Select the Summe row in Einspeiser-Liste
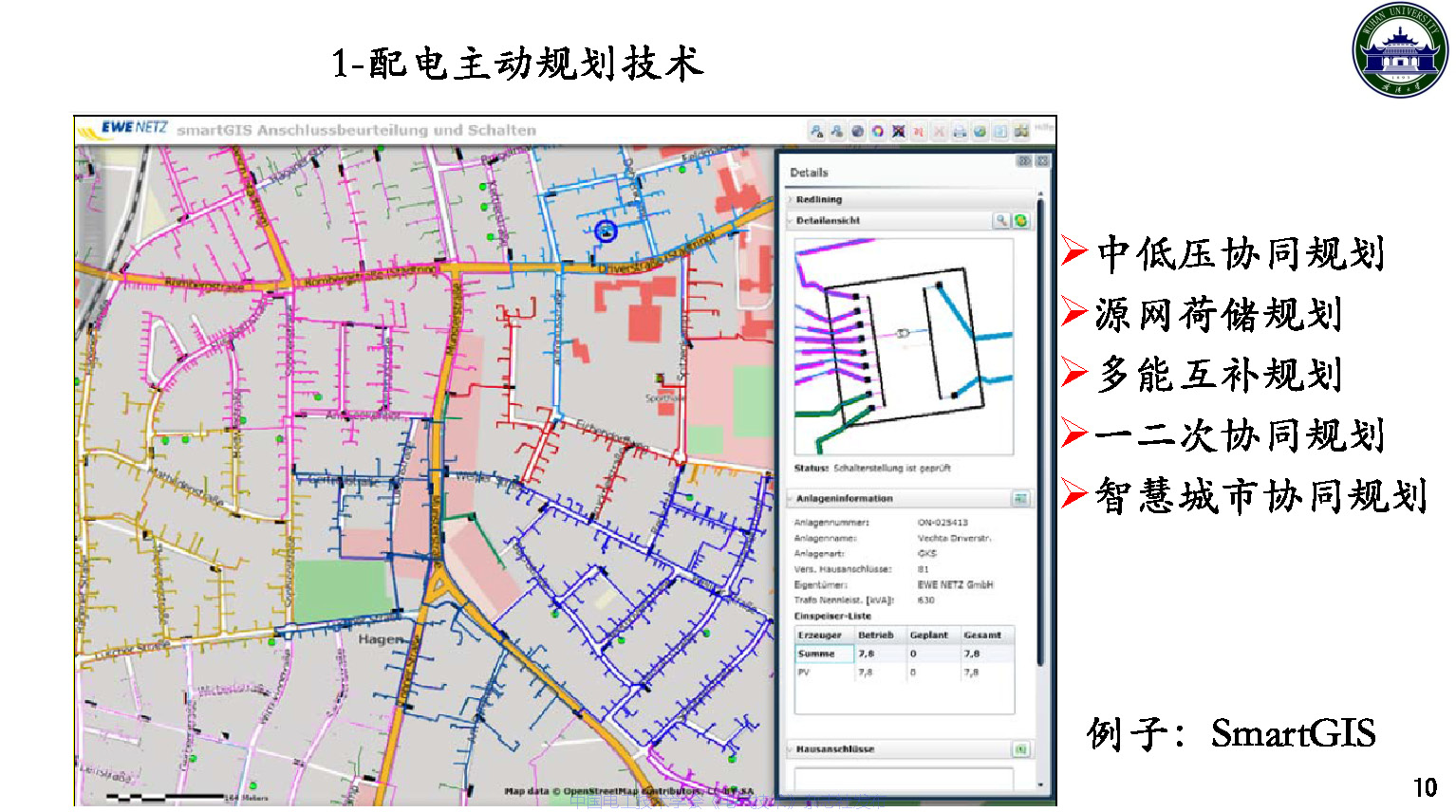This screenshot has width=1456, height=812. click(905, 654)
